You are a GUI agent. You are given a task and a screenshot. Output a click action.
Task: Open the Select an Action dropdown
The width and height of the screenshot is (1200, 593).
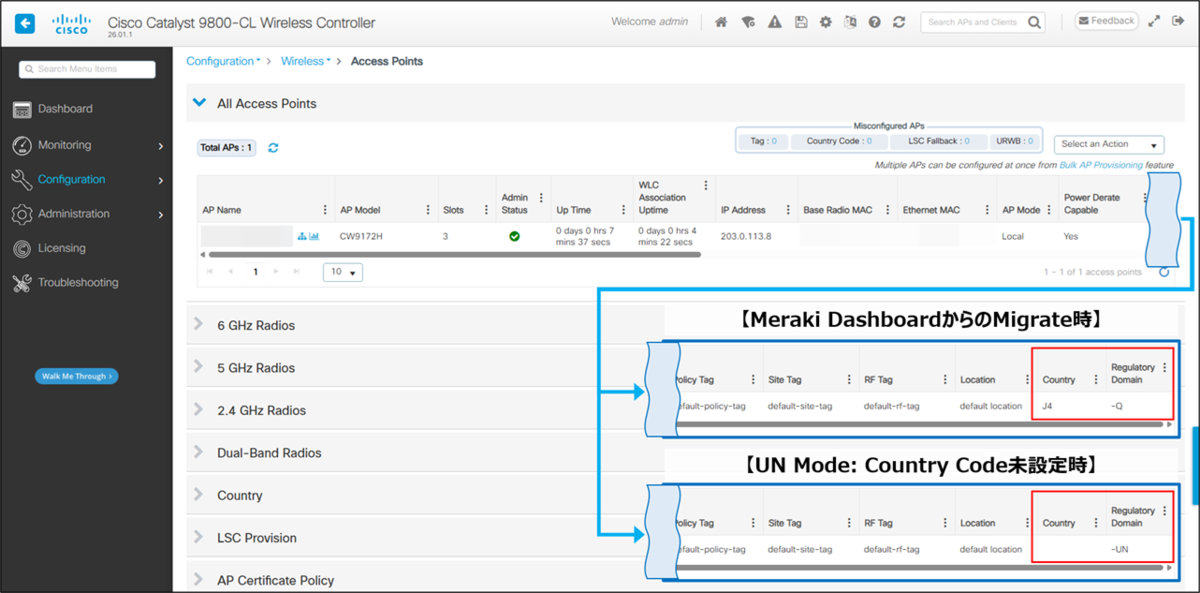click(1109, 144)
